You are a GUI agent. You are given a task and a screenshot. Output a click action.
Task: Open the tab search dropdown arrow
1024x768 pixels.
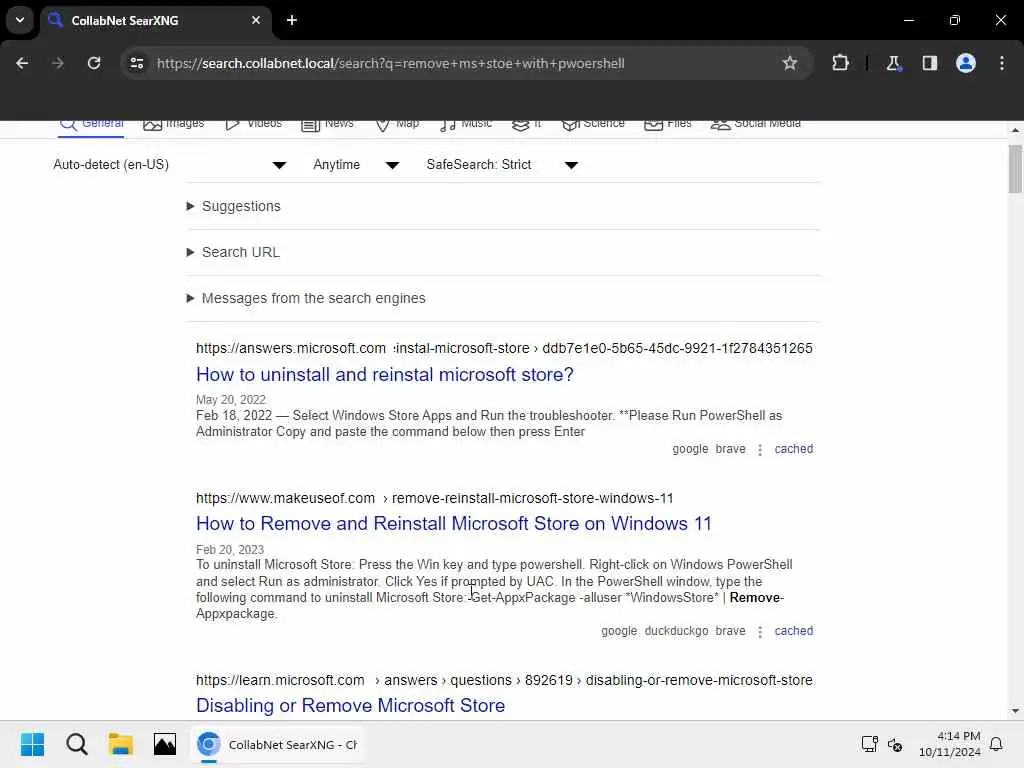click(20, 20)
